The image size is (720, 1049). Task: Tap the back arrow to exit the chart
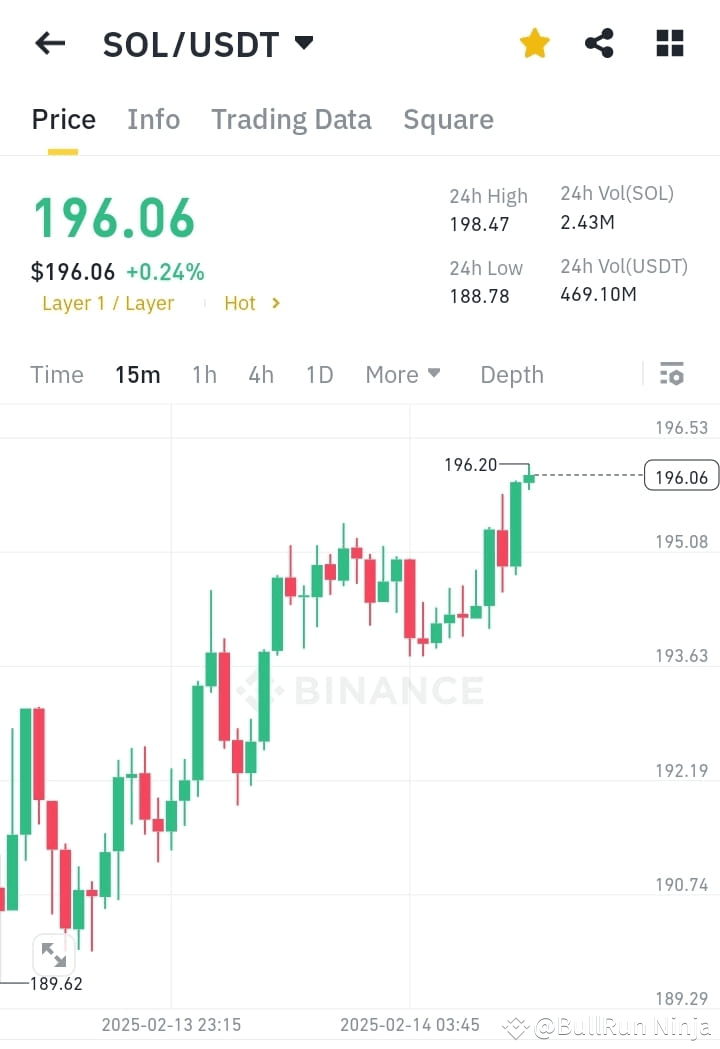tap(50, 43)
